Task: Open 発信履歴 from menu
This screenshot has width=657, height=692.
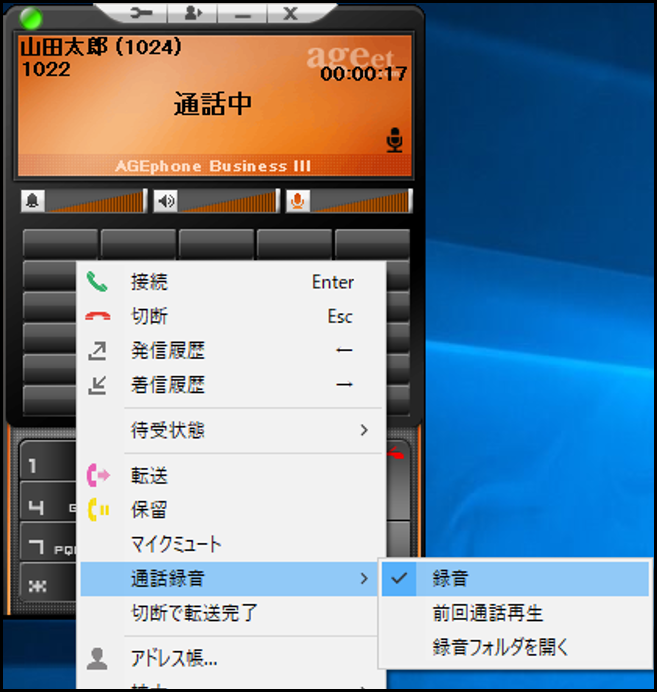Action: tap(231, 350)
